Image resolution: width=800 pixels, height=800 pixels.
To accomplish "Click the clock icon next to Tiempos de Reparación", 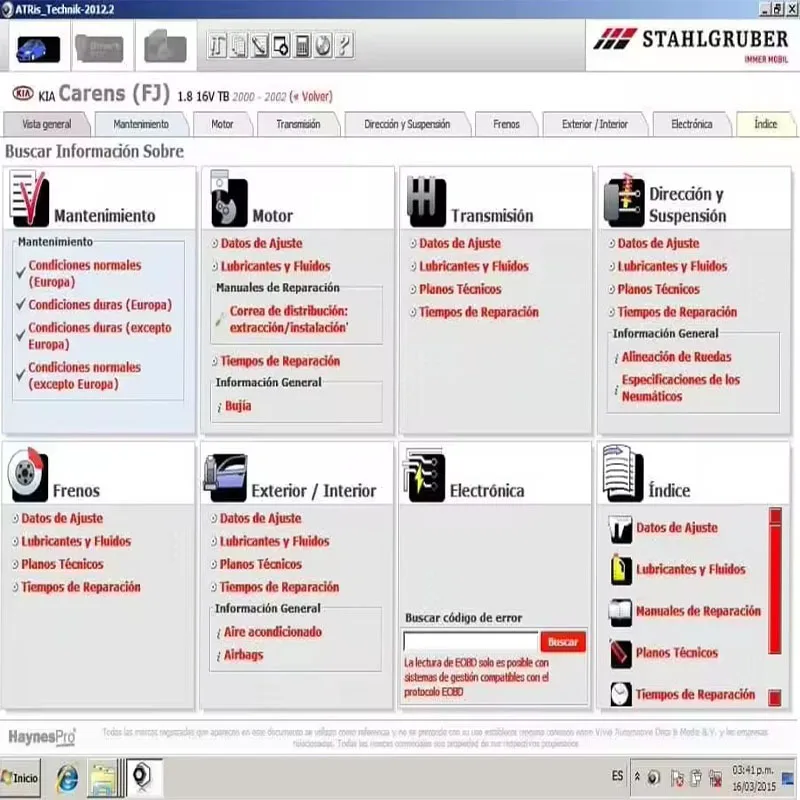I will pyautogui.click(x=619, y=693).
